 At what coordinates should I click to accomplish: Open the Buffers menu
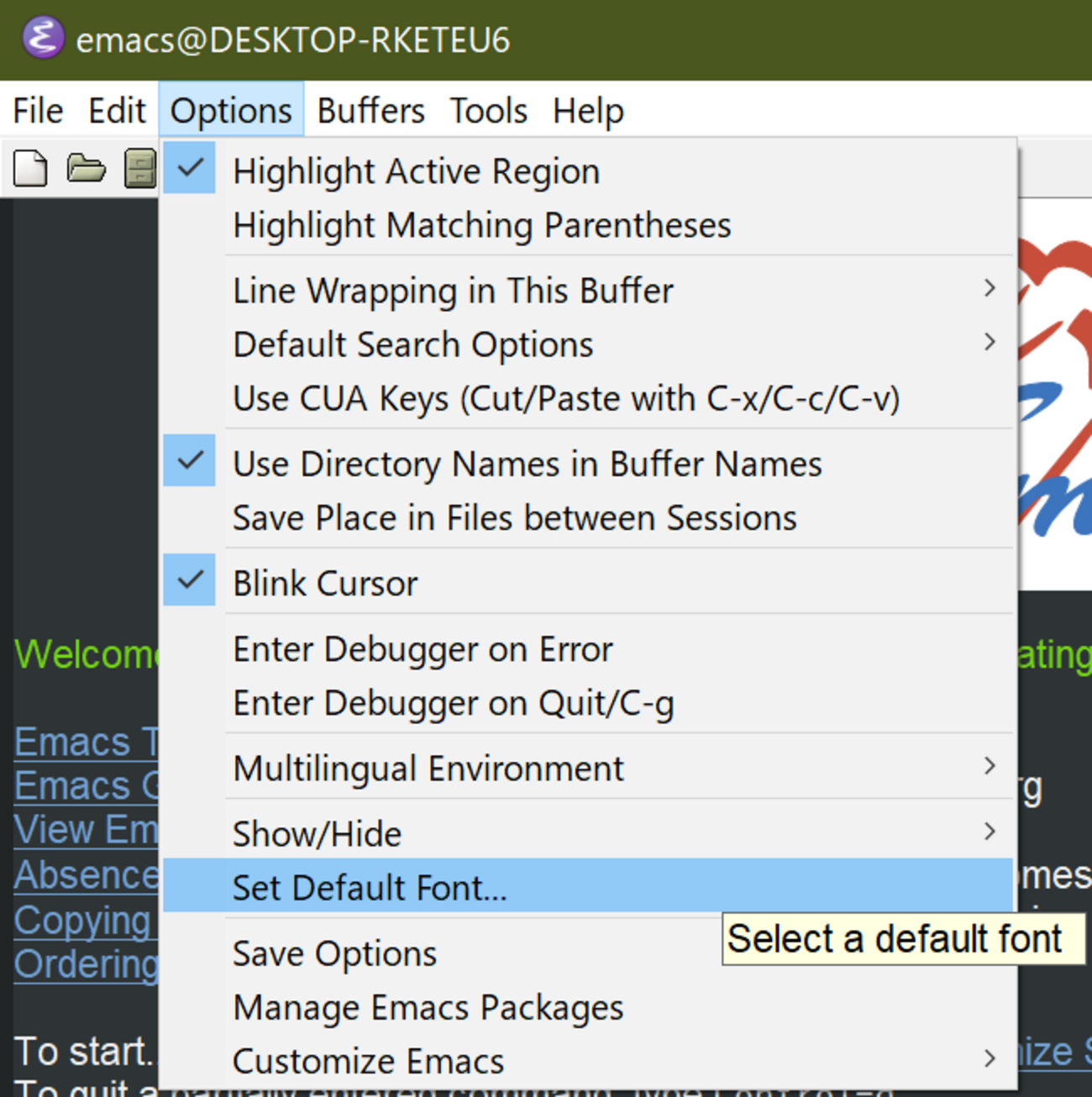click(x=370, y=110)
